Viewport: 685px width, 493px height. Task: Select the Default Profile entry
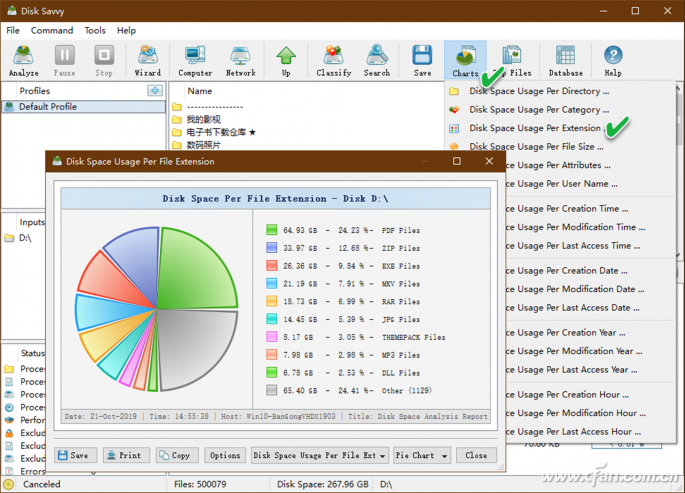click(x=83, y=107)
